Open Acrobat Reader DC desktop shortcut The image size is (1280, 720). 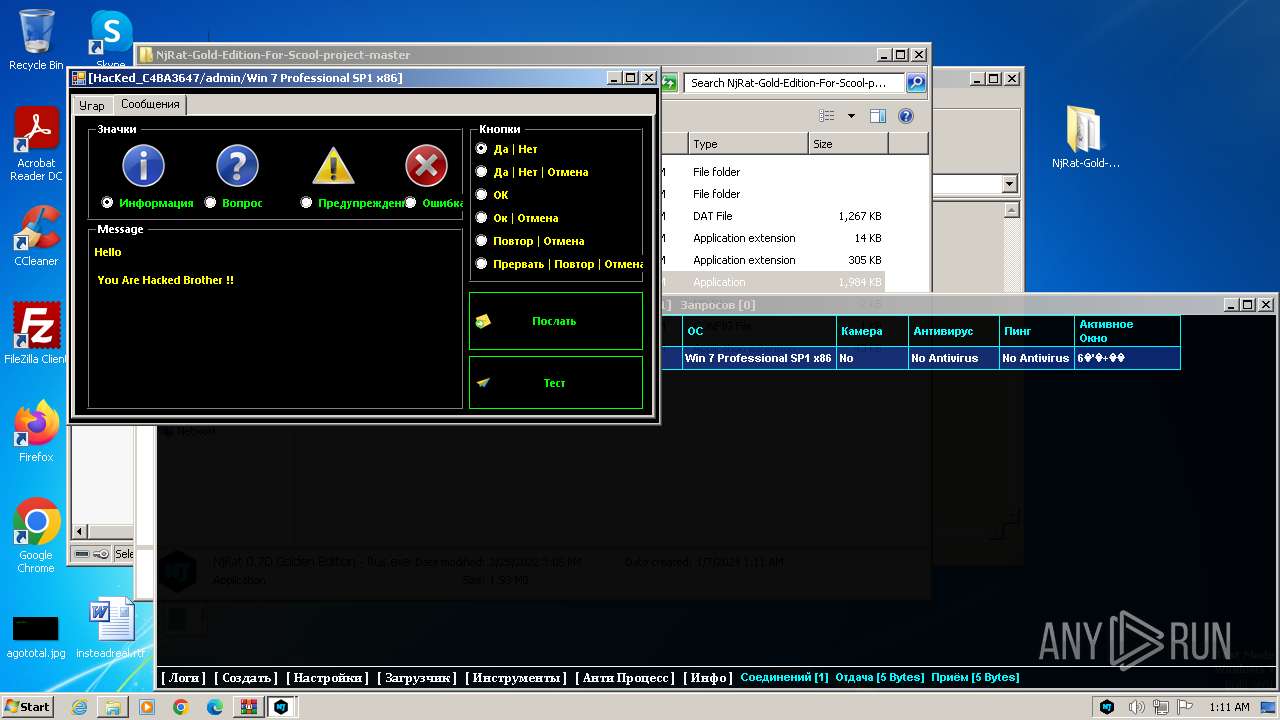36,144
